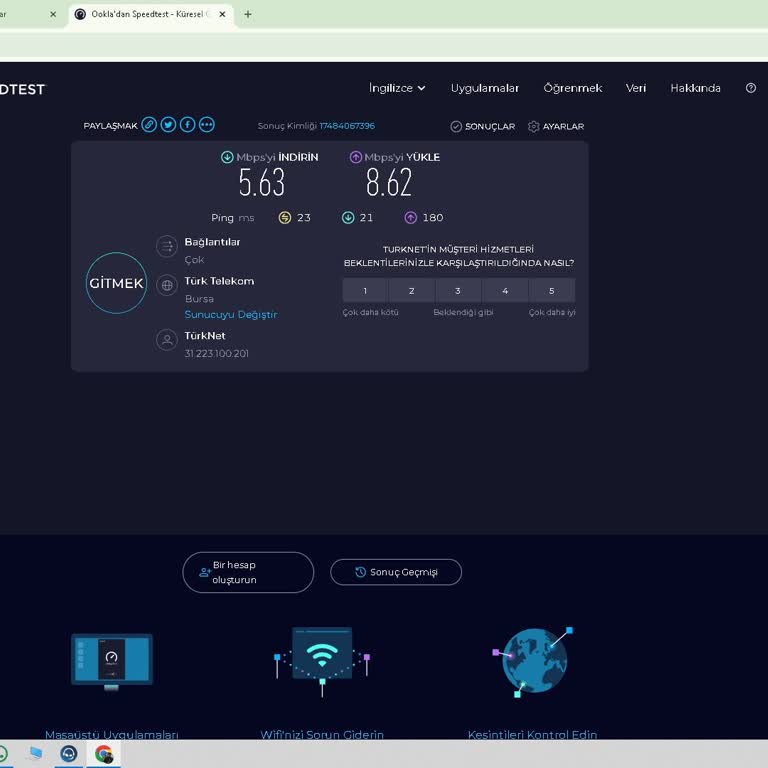This screenshot has width=768, height=768.
Task: Open the blue computer taskbar icon
Action: (36, 753)
